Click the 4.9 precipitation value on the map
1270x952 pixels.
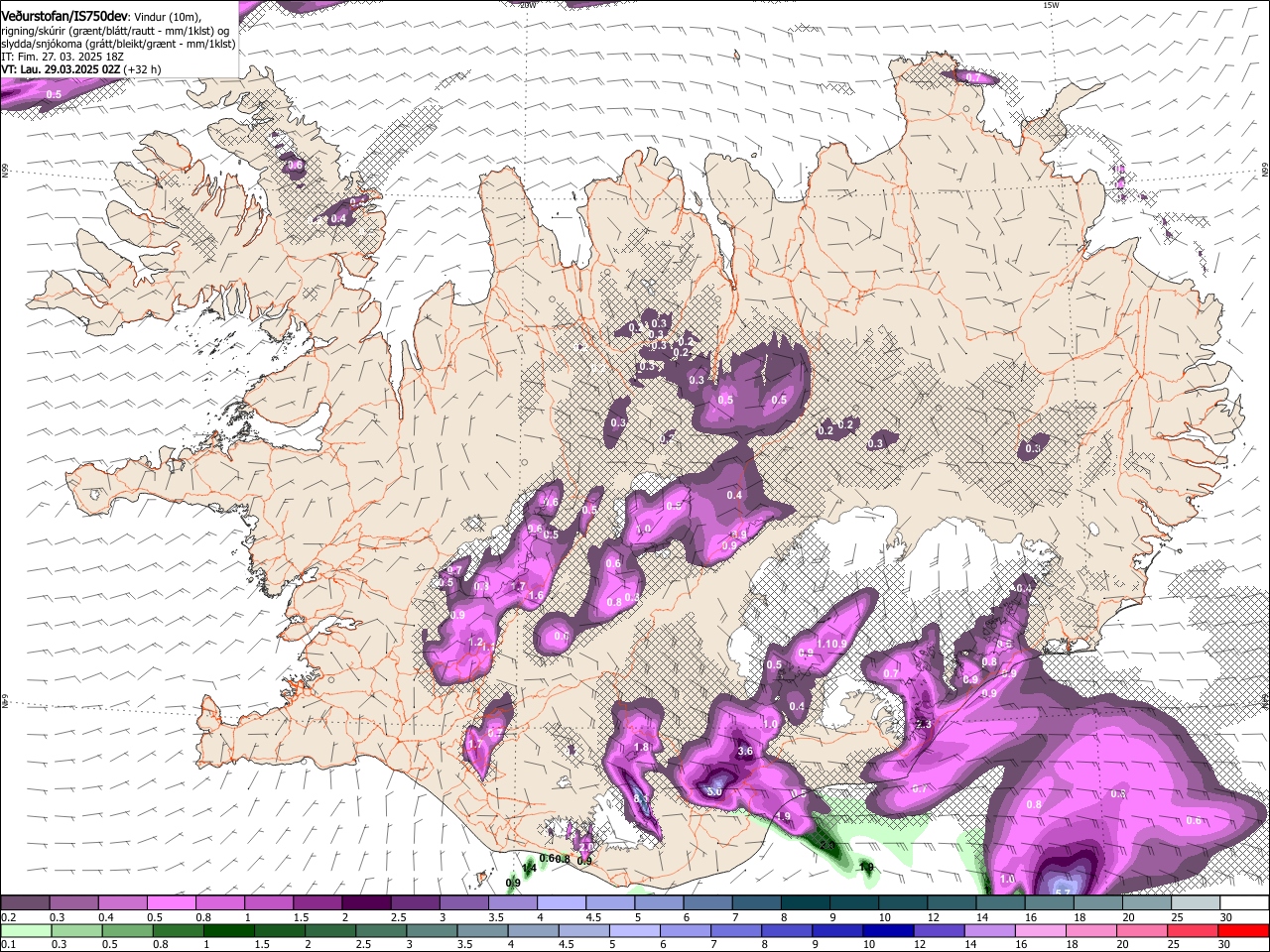(783, 817)
